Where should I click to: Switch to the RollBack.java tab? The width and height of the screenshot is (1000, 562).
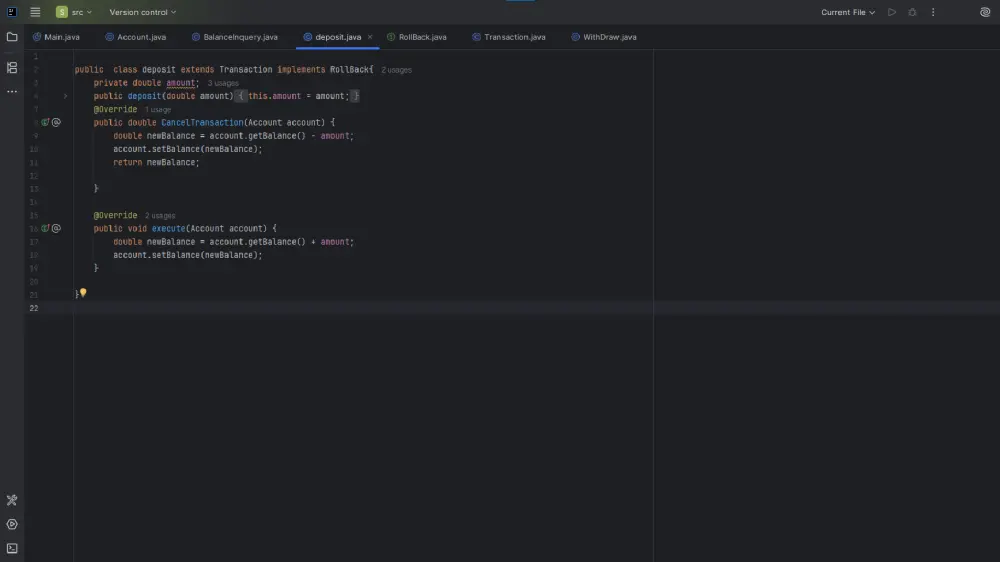click(x=417, y=37)
